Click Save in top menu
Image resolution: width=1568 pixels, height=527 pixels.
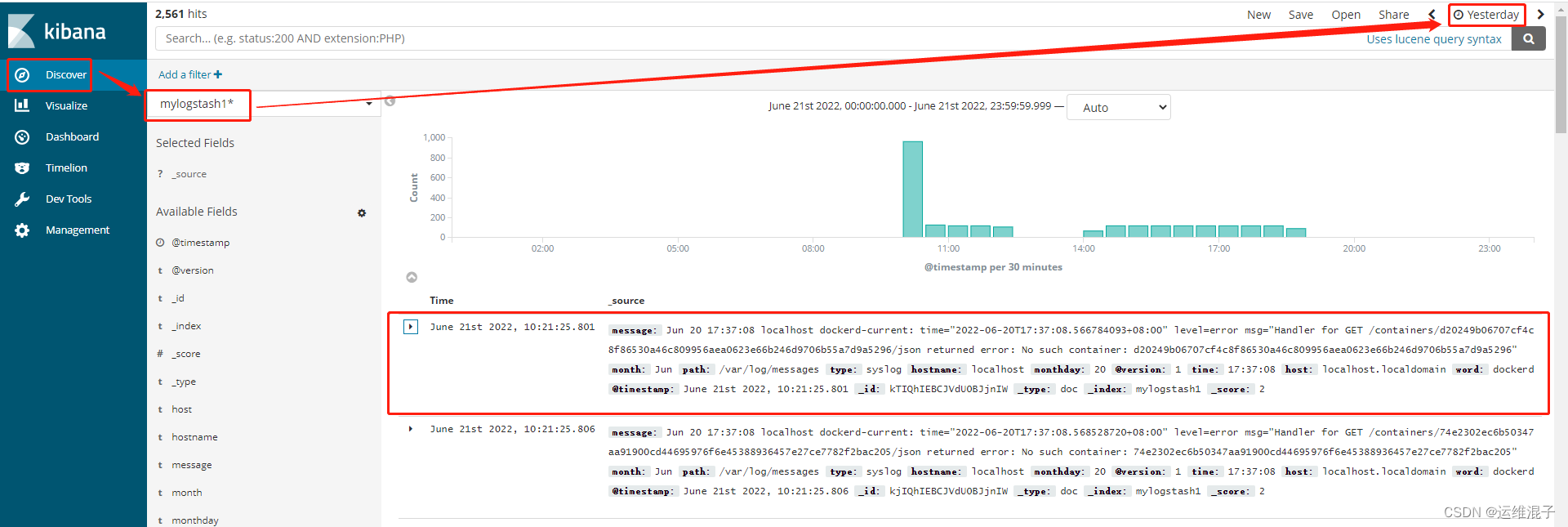pyautogui.click(x=1301, y=15)
